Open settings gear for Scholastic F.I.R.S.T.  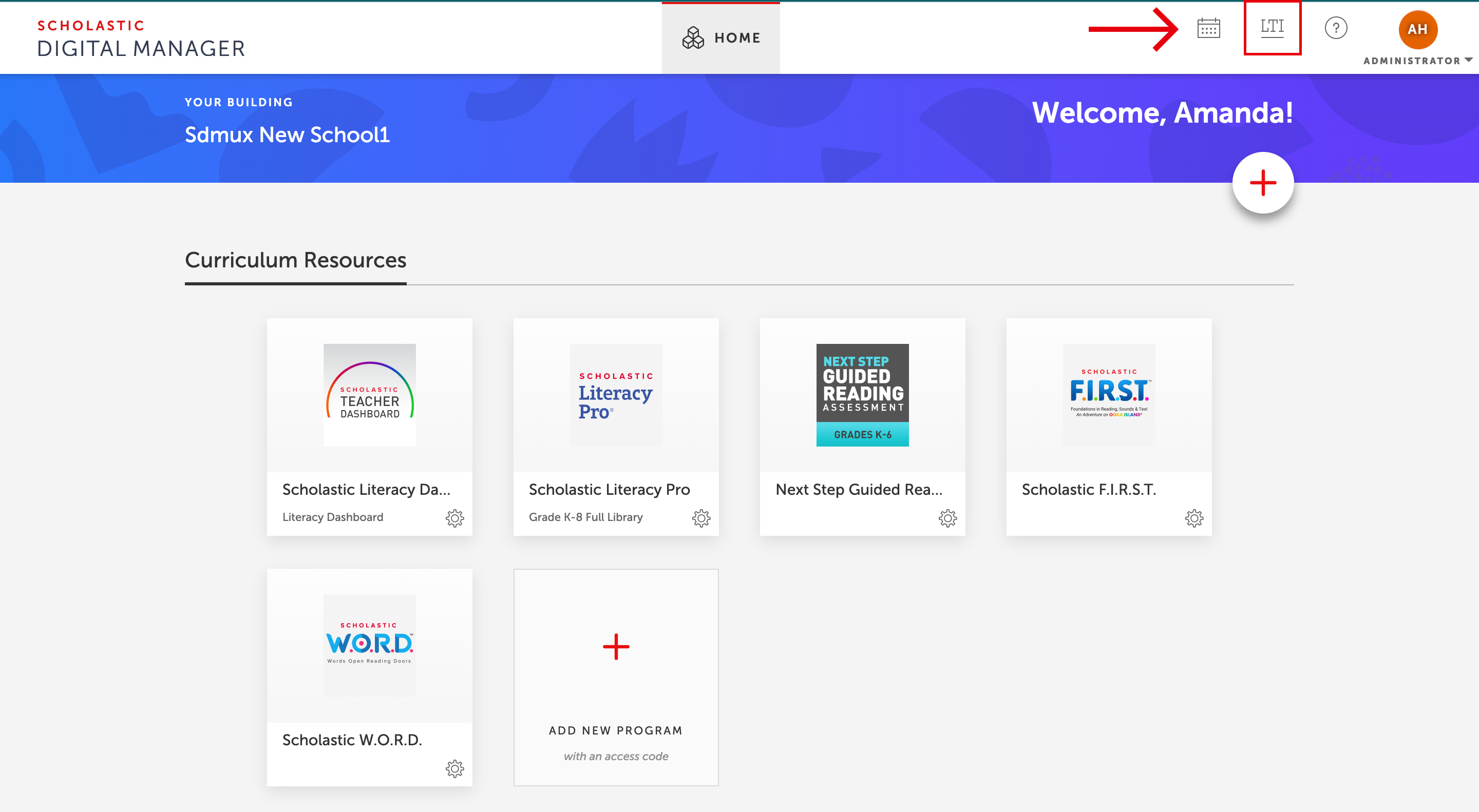point(1194,517)
